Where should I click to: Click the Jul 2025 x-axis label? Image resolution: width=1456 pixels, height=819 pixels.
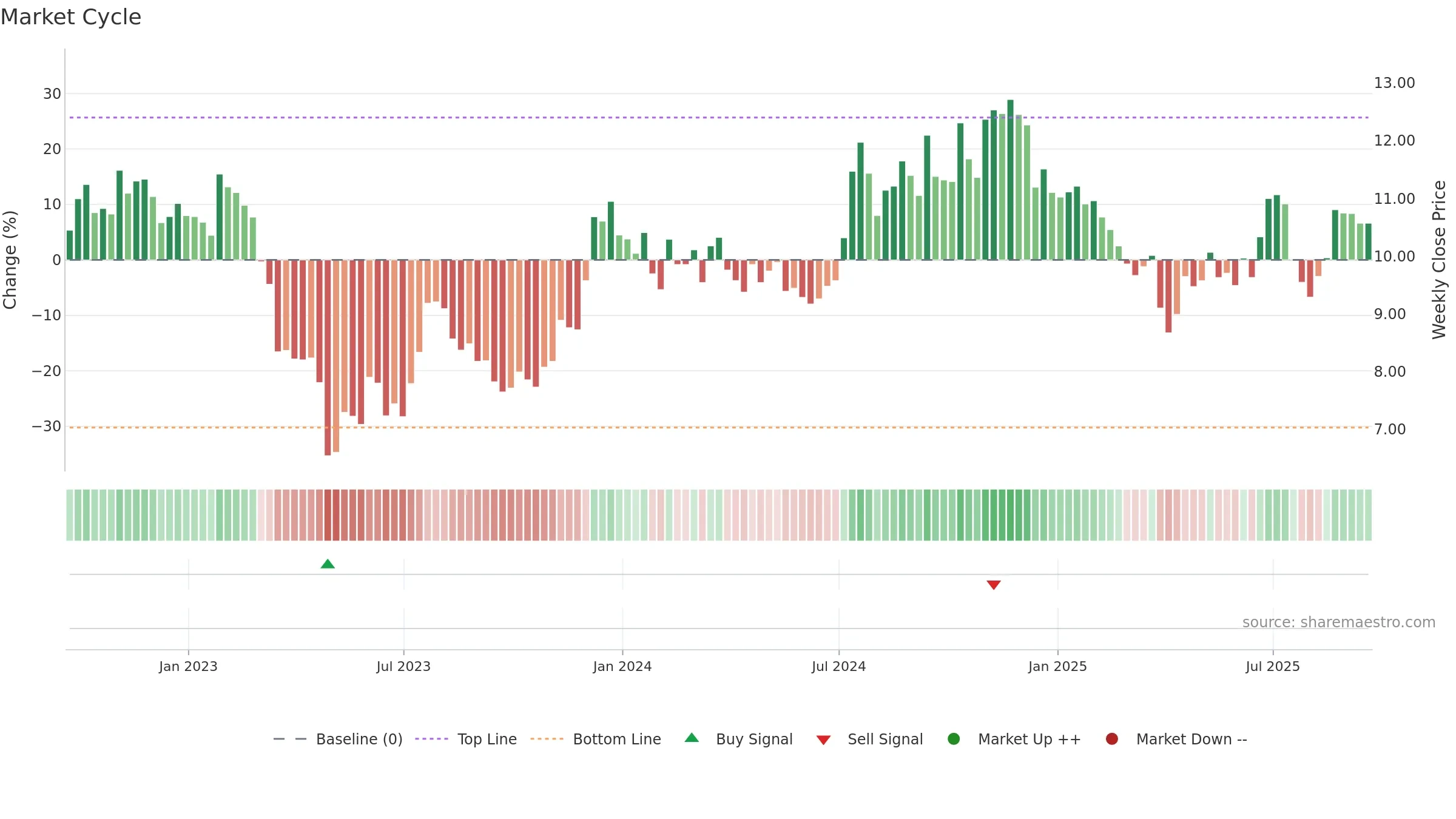(1273, 667)
